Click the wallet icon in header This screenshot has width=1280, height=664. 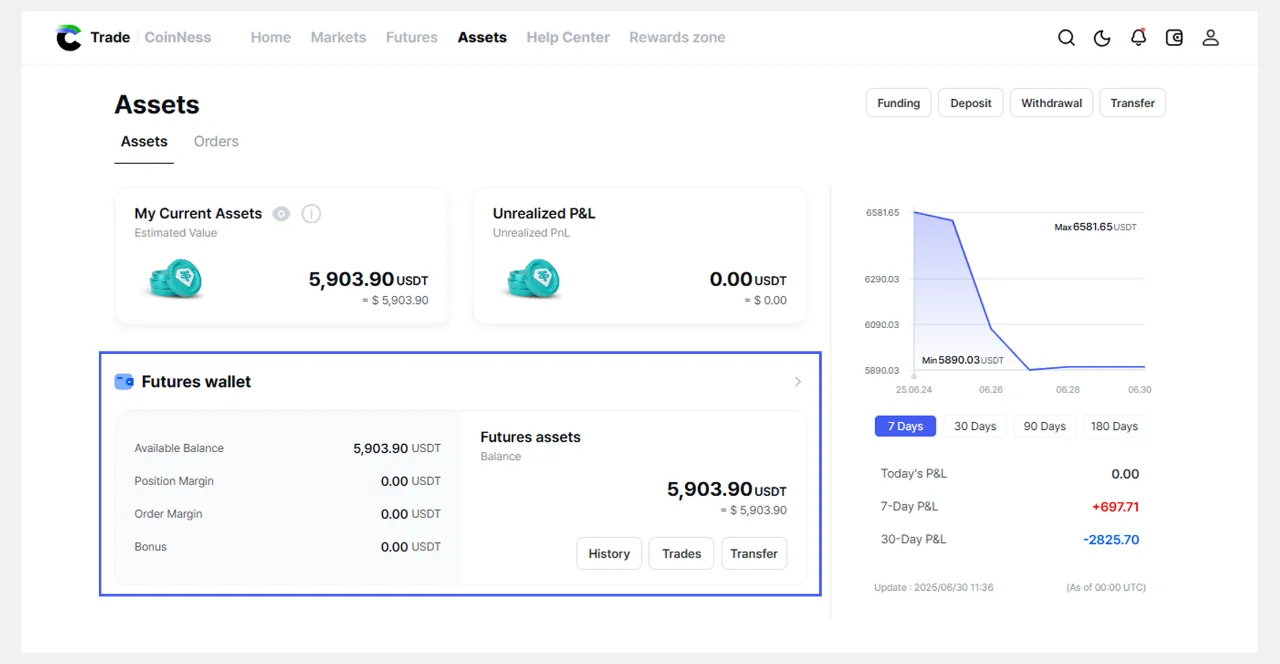tap(1174, 38)
